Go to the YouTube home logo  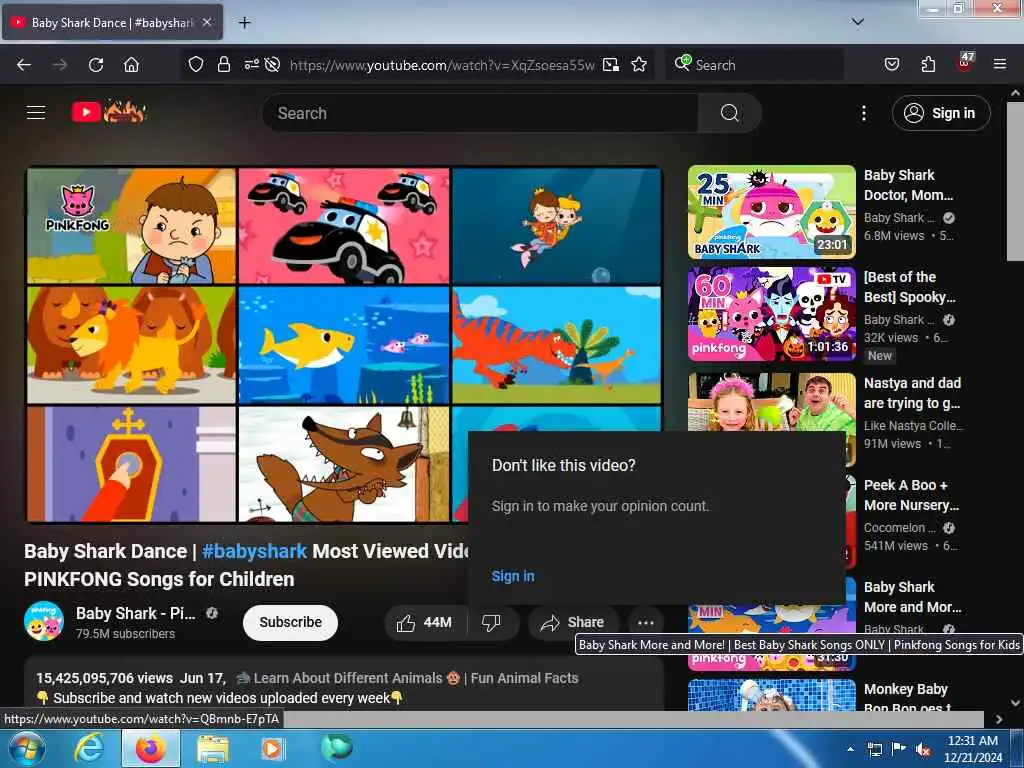click(108, 112)
